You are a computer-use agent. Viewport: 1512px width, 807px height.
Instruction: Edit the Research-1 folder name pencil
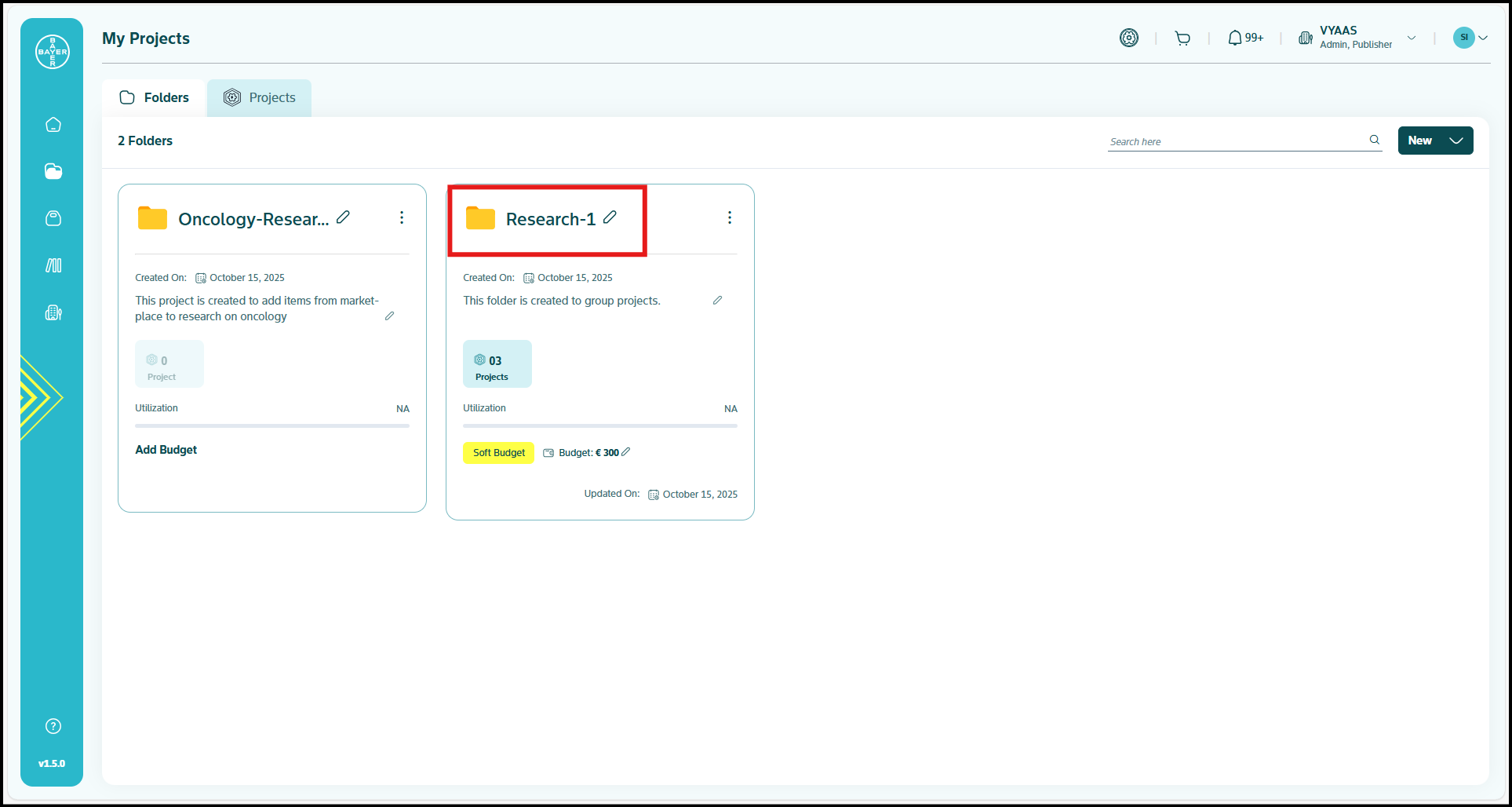click(610, 217)
